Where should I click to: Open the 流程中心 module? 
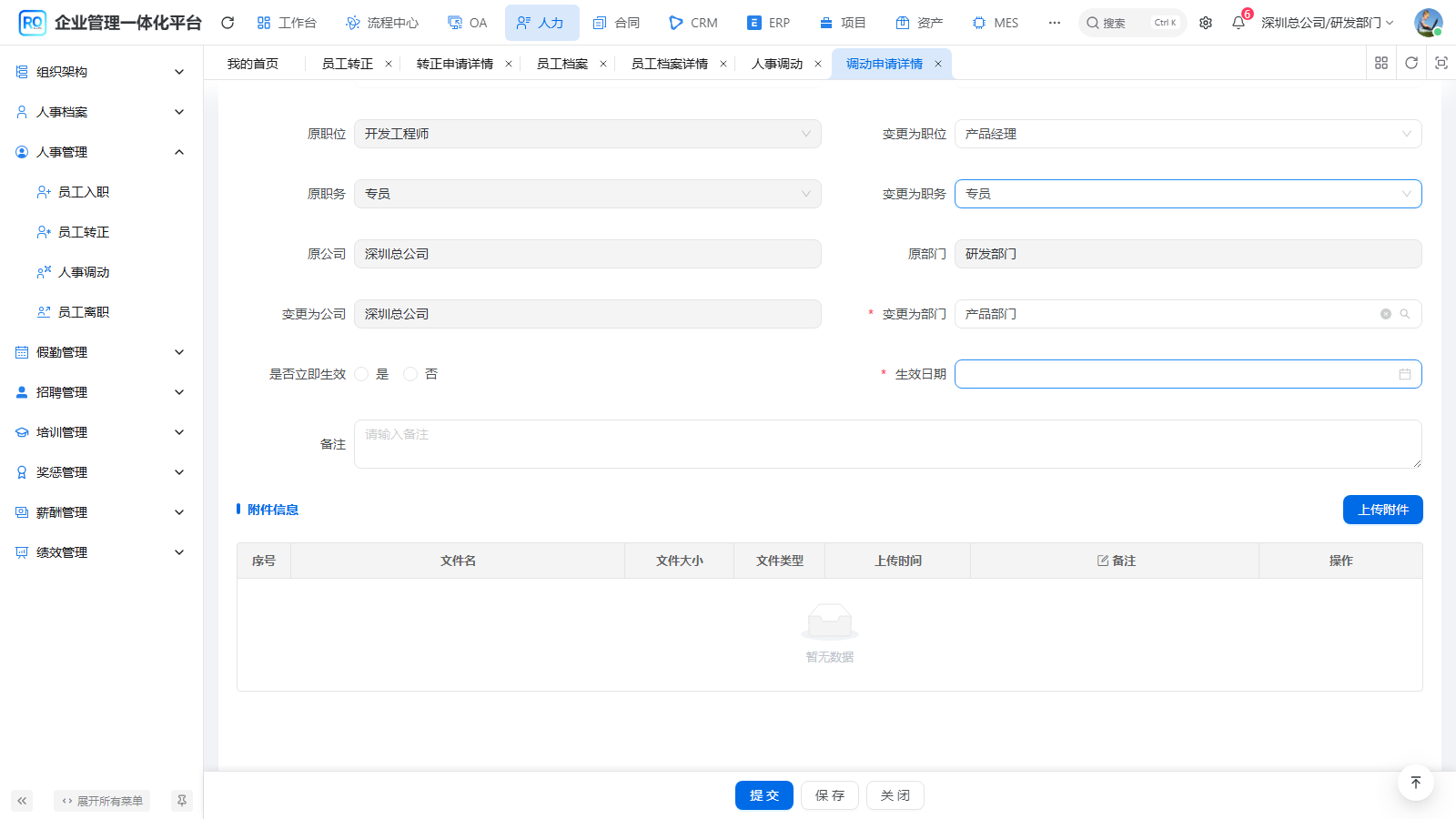pyautogui.click(x=383, y=23)
